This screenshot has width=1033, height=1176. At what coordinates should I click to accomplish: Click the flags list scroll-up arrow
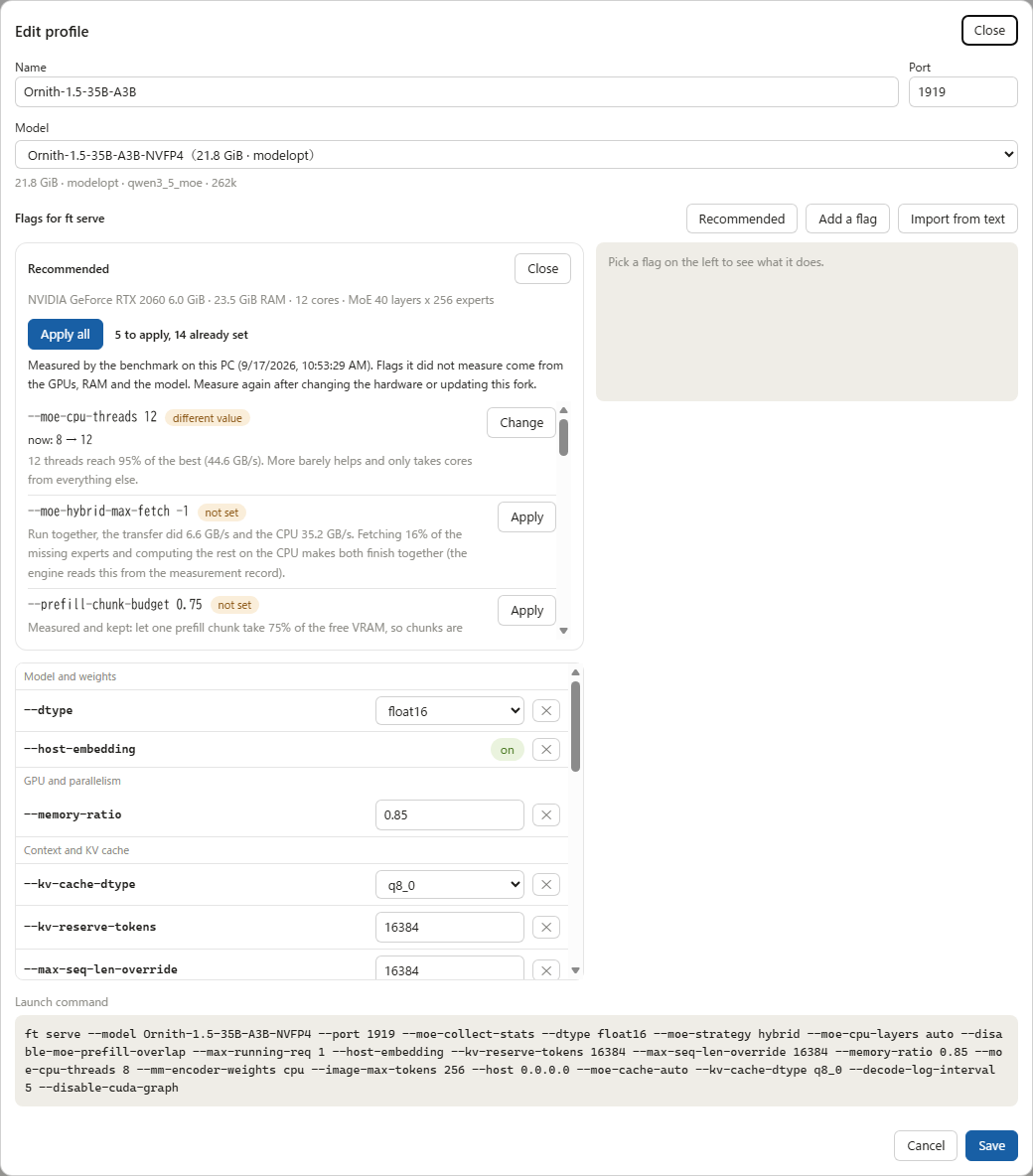click(x=575, y=672)
